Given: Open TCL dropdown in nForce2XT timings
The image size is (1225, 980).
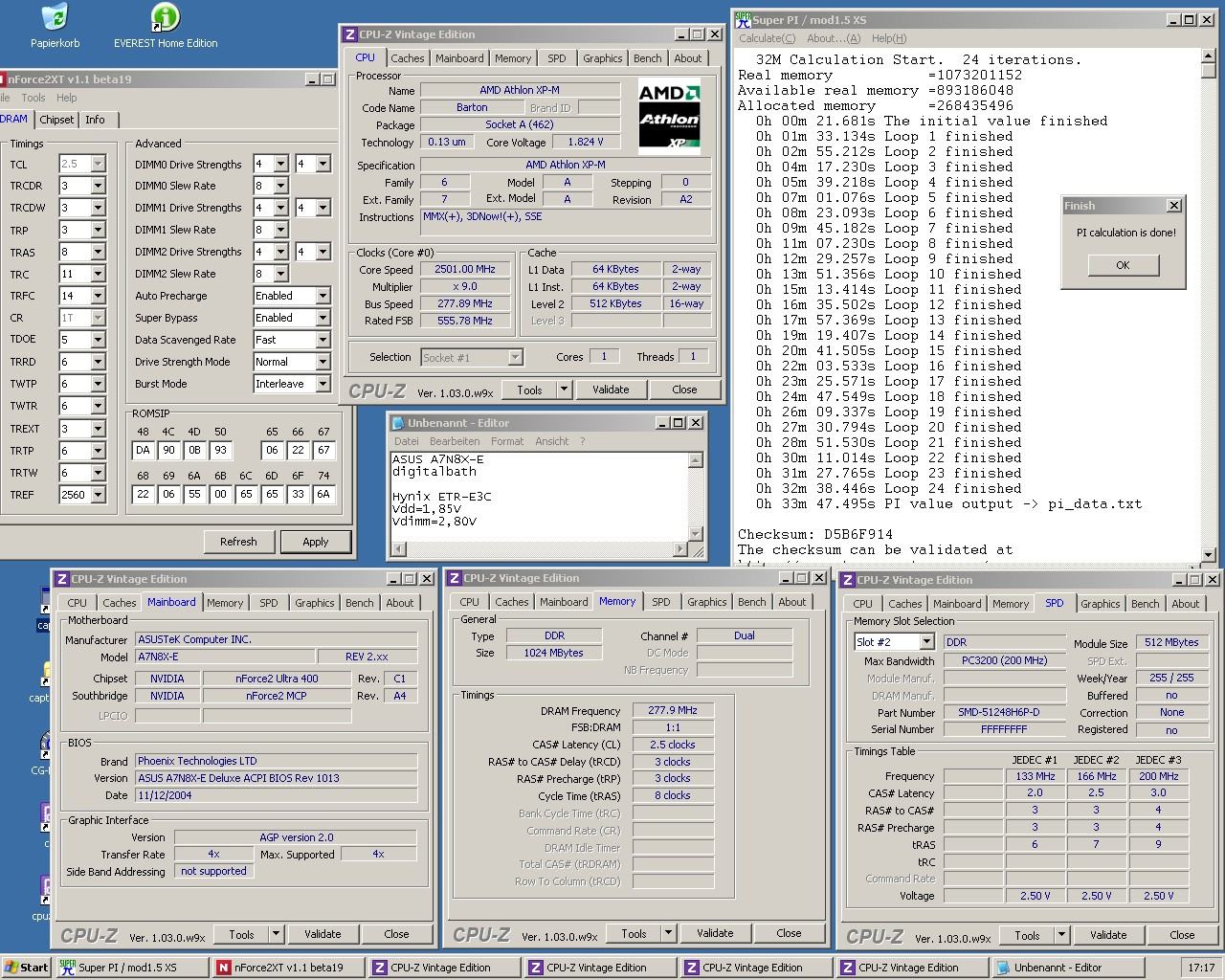Looking at the screenshot, I should [98, 165].
